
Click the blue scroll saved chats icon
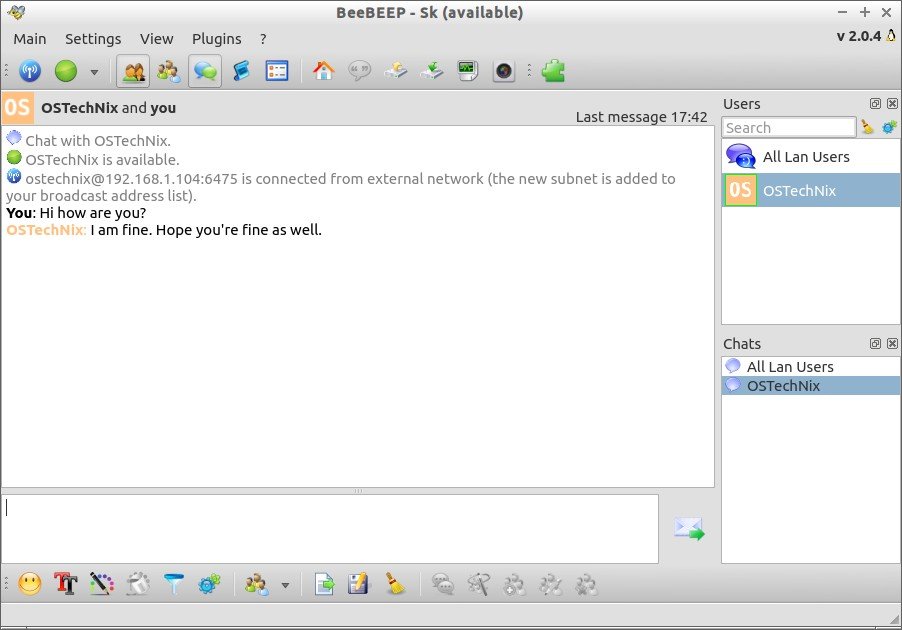pos(241,71)
